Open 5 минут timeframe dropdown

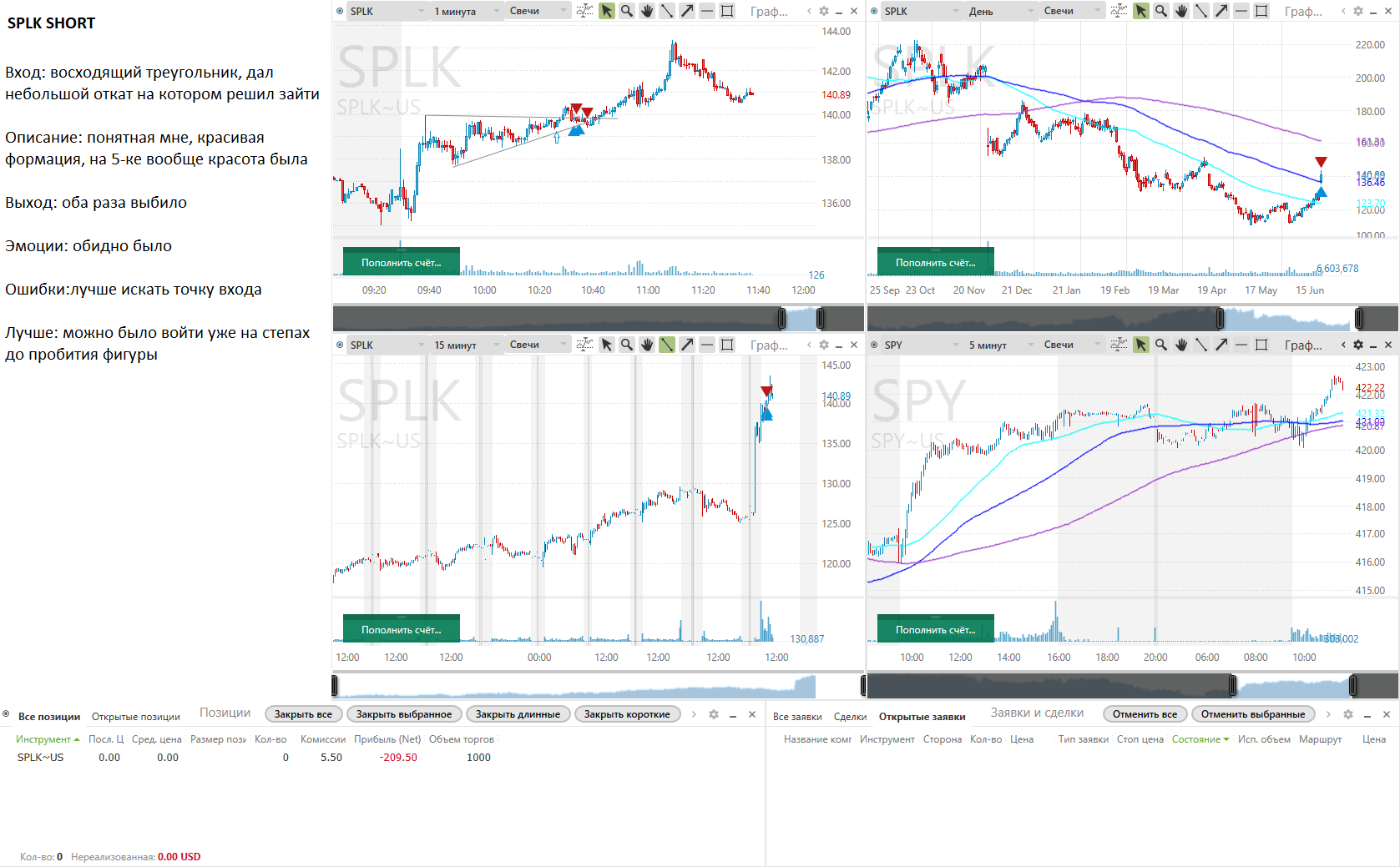pos(1001,345)
